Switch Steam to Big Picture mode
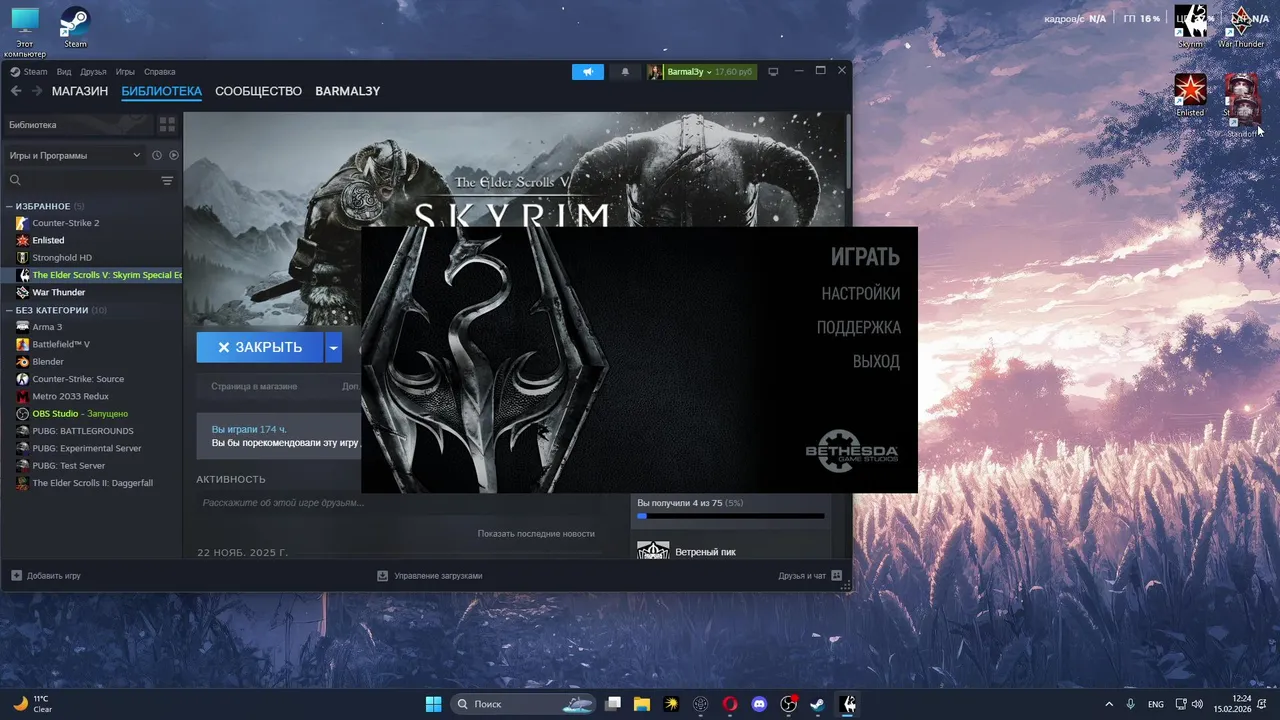Image resolution: width=1280 pixels, height=720 pixels. tap(772, 72)
